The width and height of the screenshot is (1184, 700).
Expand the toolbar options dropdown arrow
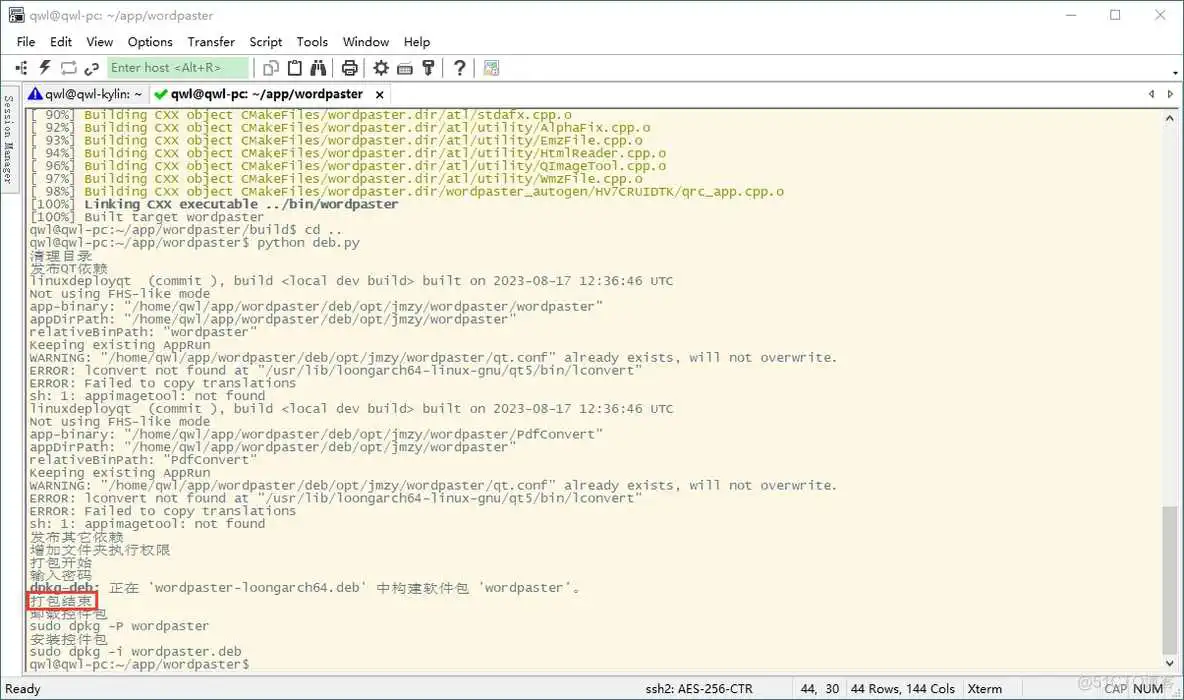(x=1174, y=71)
